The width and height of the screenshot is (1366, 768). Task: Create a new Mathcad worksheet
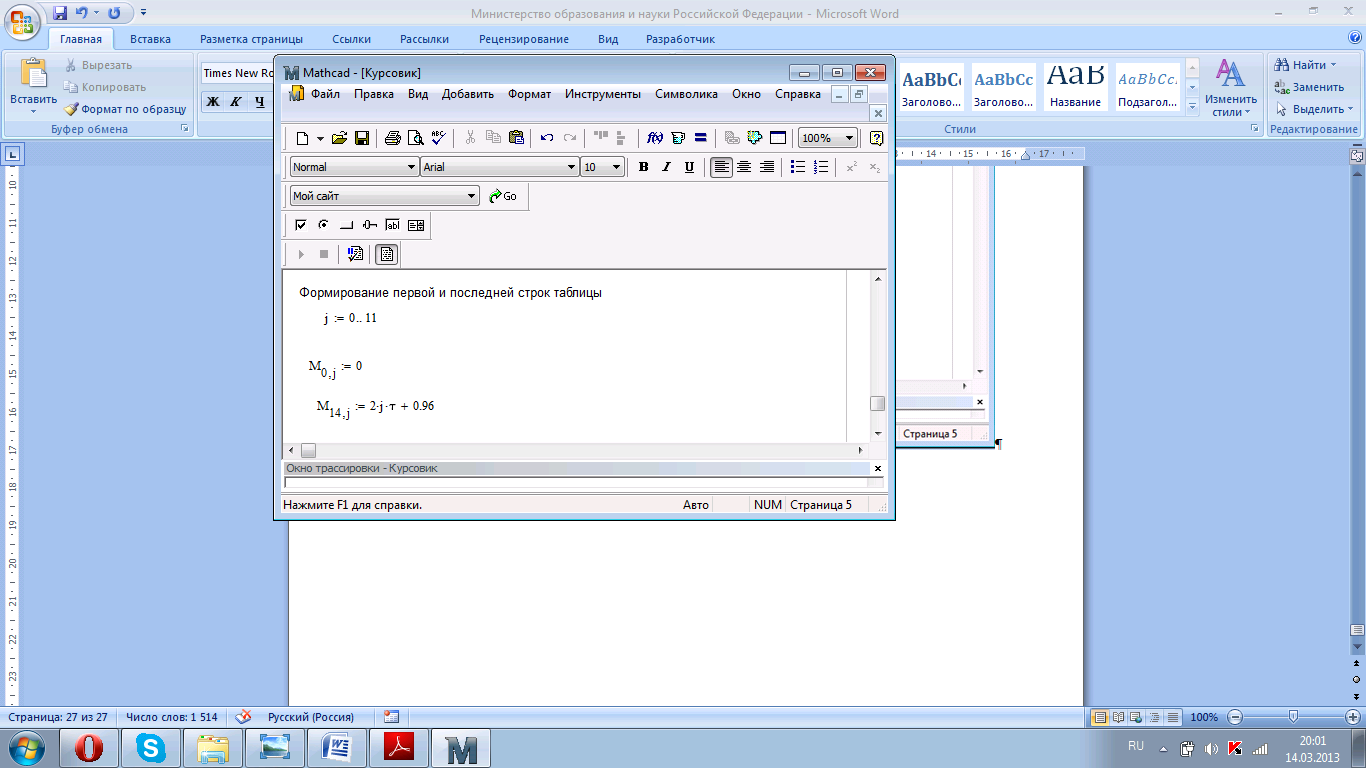pyautogui.click(x=302, y=138)
